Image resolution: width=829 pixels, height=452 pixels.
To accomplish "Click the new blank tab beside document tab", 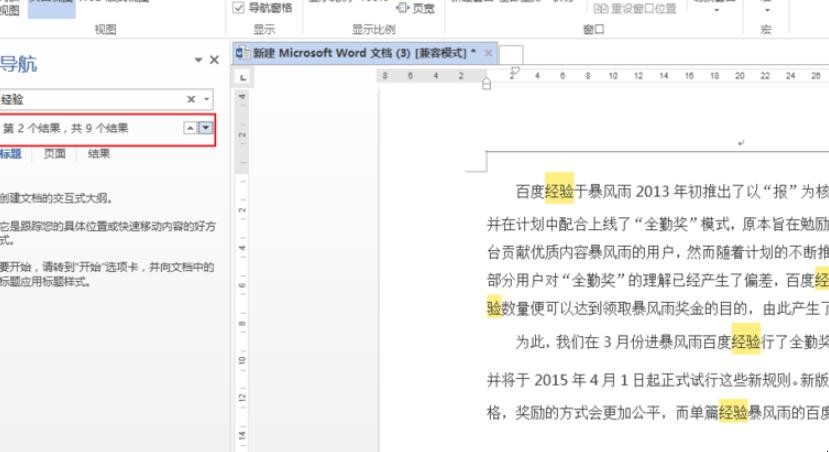I will coord(510,53).
